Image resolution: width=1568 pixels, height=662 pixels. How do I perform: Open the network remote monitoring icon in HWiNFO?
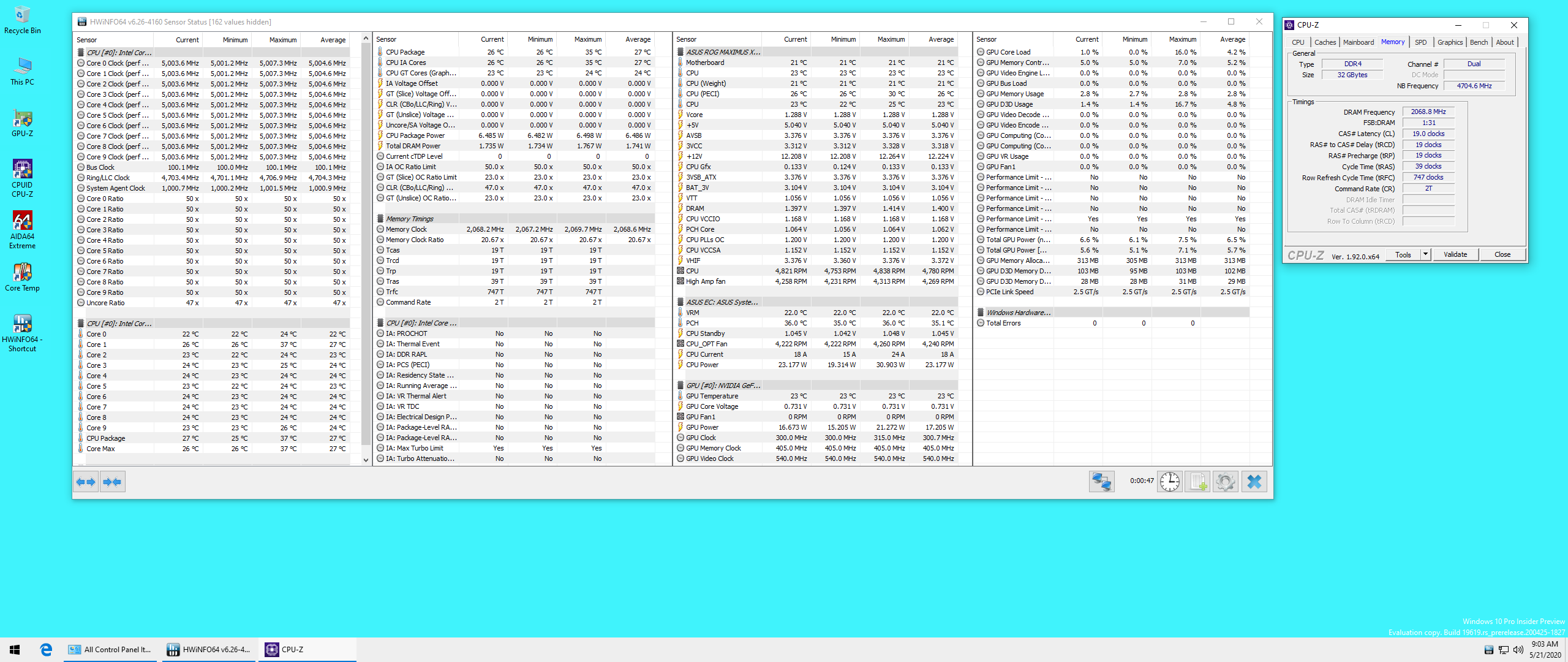pos(1101,482)
